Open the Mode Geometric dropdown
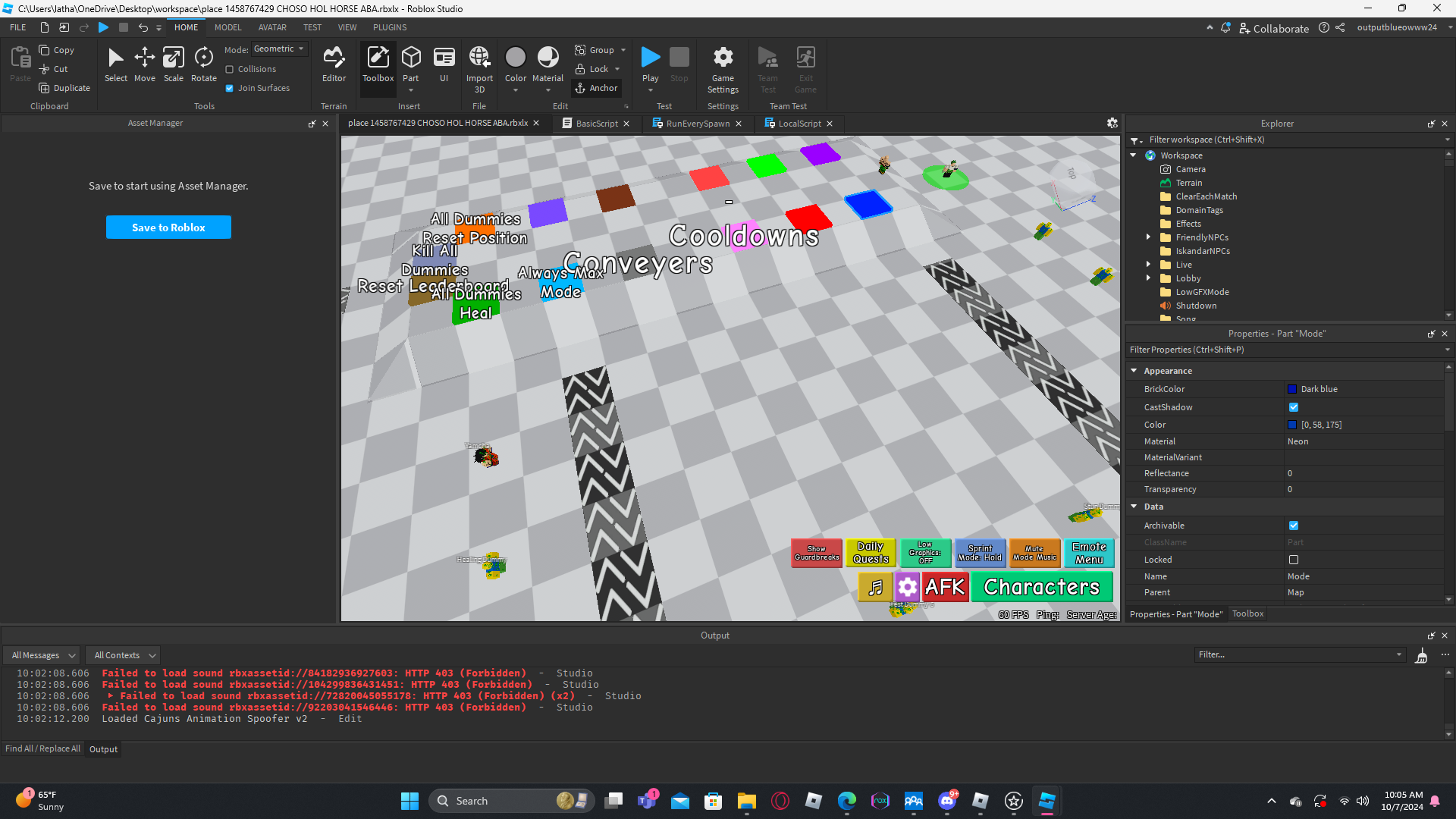Screen dimensions: 1456x819 click(x=279, y=49)
